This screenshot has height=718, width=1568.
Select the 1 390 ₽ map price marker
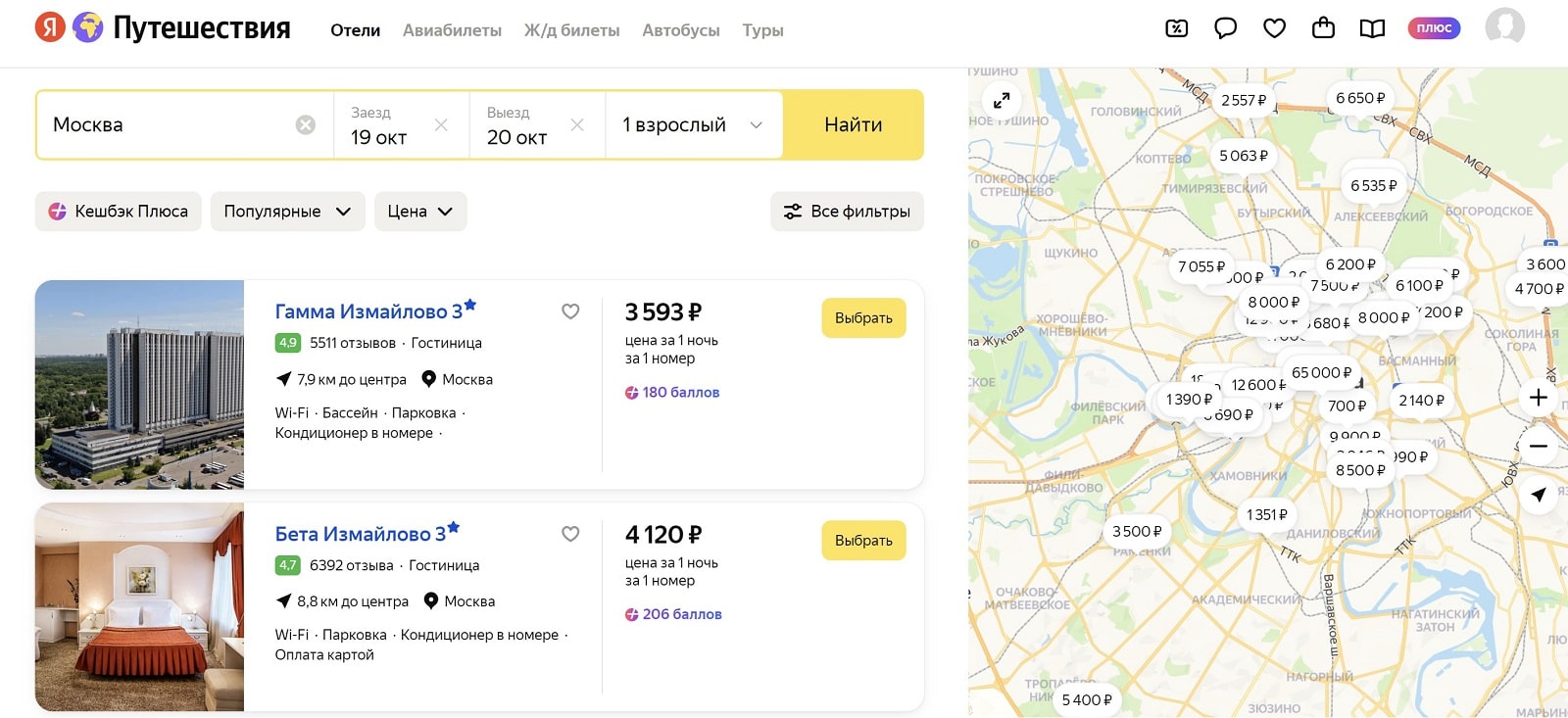pos(1189,399)
